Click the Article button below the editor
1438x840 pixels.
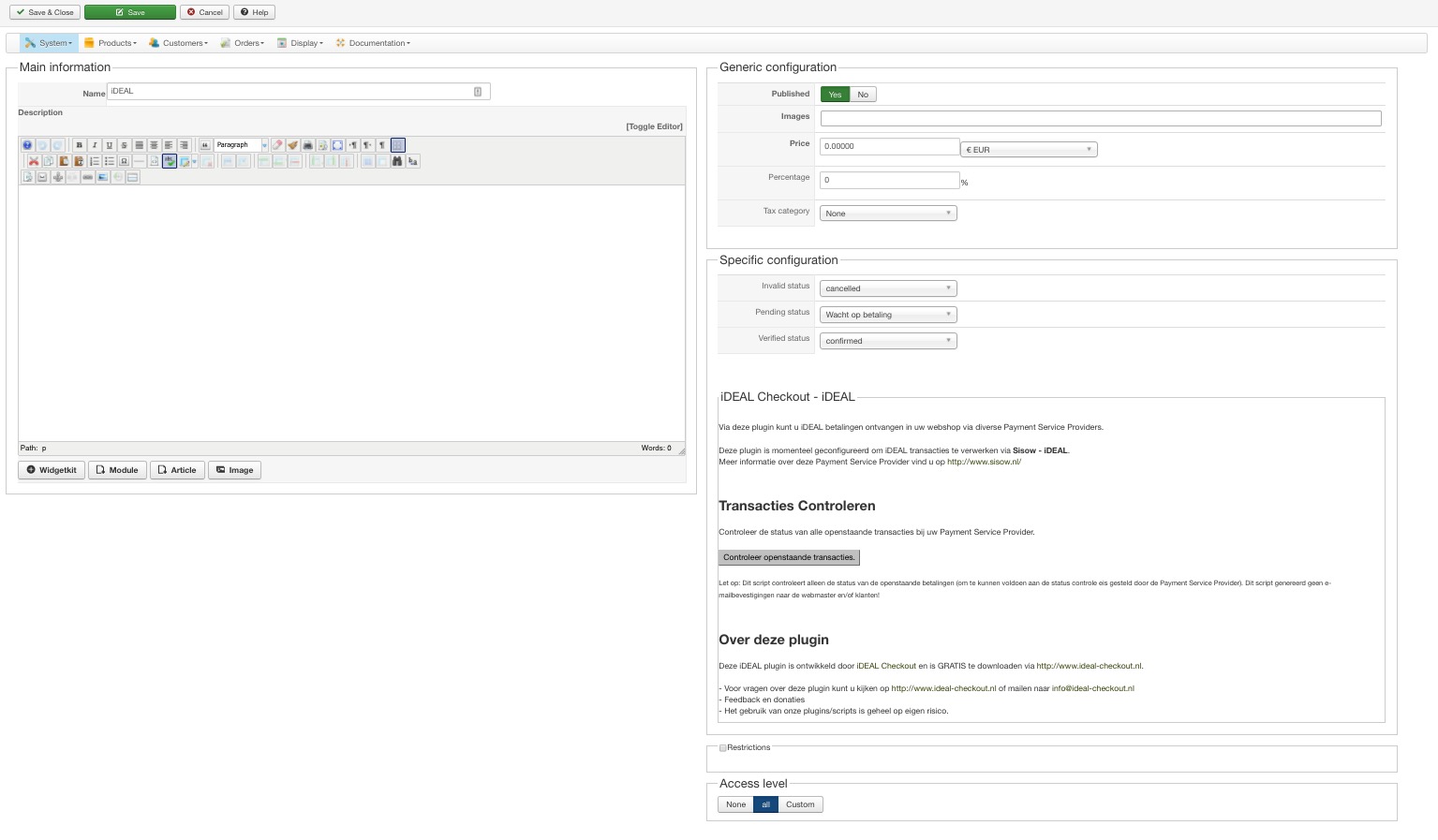coord(177,470)
